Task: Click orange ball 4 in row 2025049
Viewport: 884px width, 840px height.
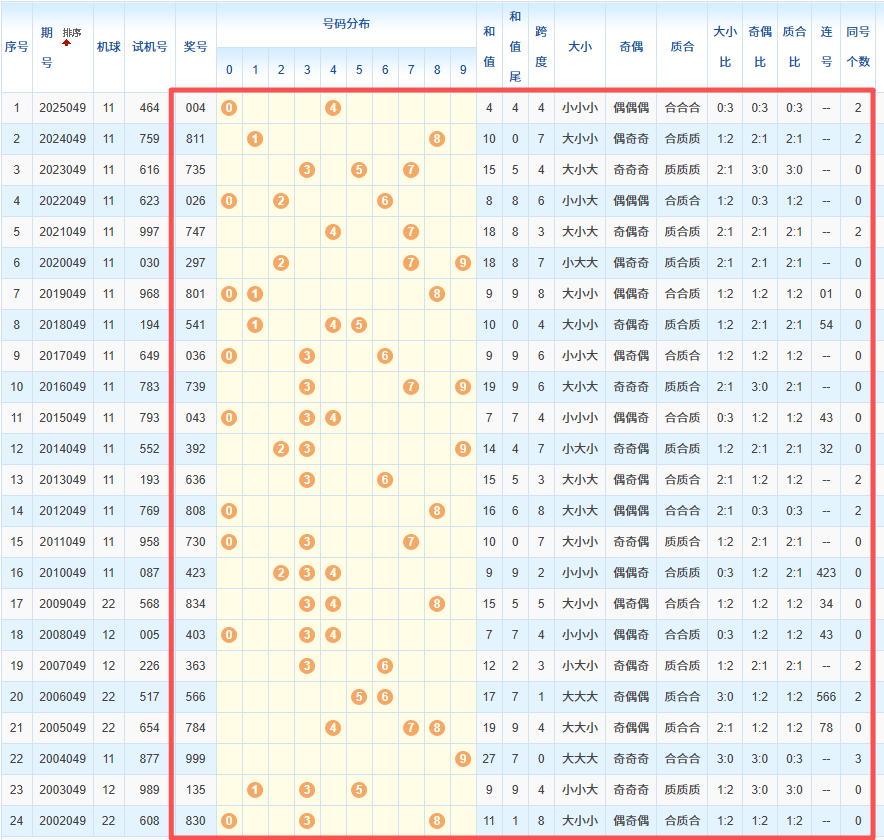Action: click(333, 108)
